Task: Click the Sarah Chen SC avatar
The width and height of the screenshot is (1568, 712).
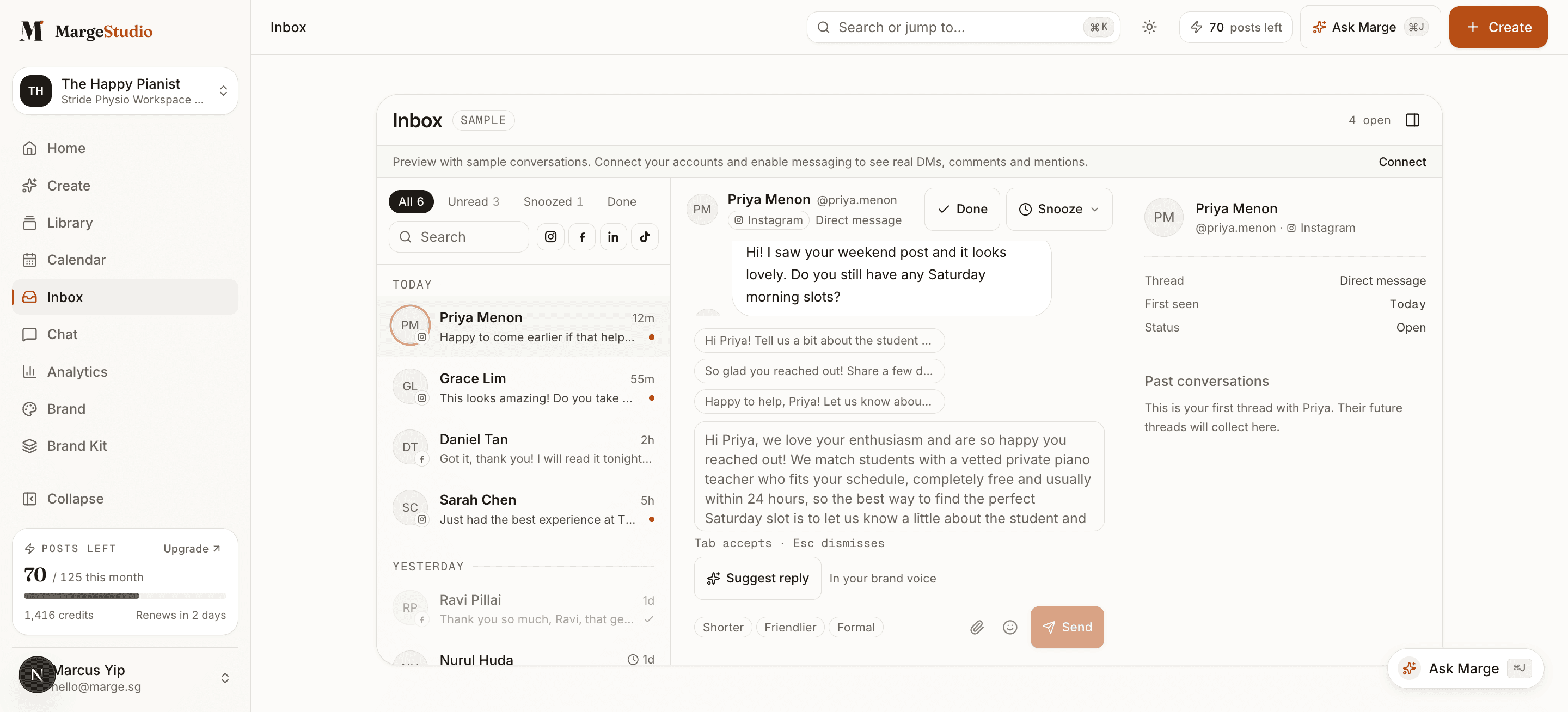Action: [x=409, y=507]
